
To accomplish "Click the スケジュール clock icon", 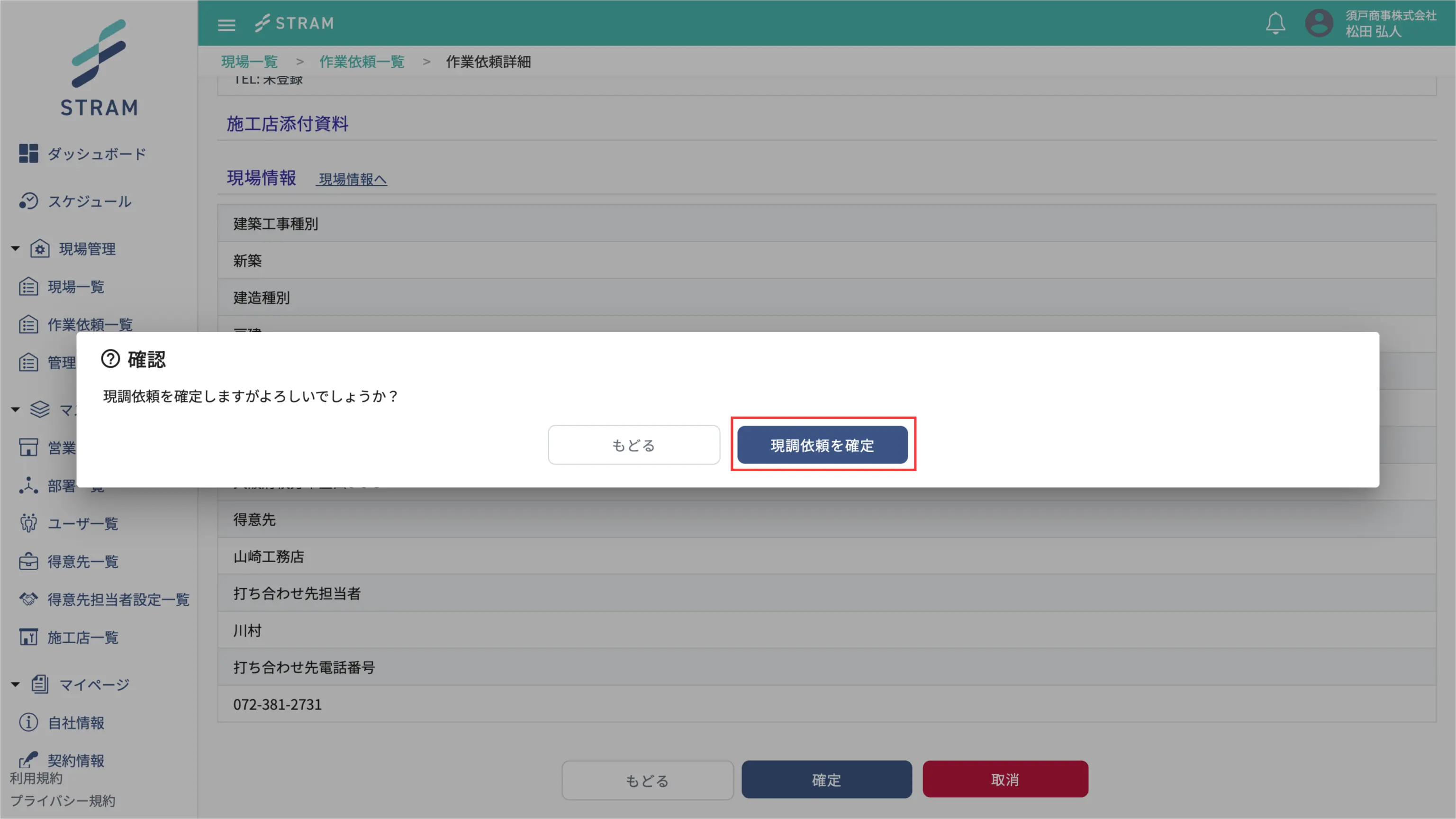I will click(28, 201).
